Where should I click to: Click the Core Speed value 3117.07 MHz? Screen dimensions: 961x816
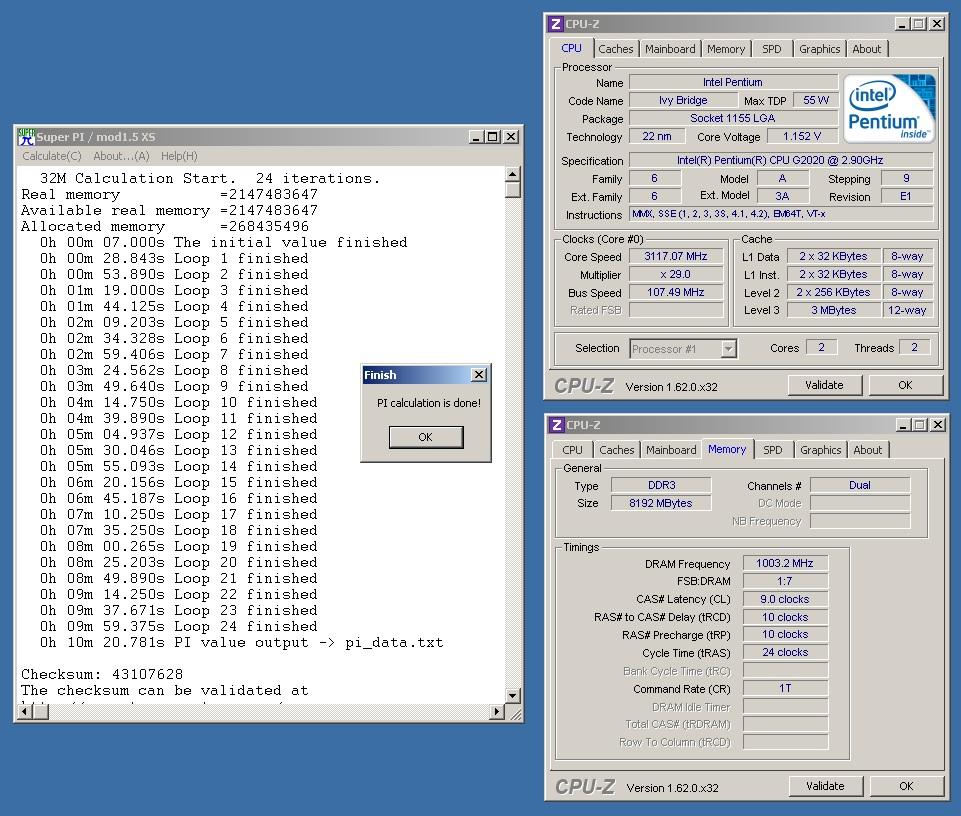pyautogui.click(x=676, y=256)
